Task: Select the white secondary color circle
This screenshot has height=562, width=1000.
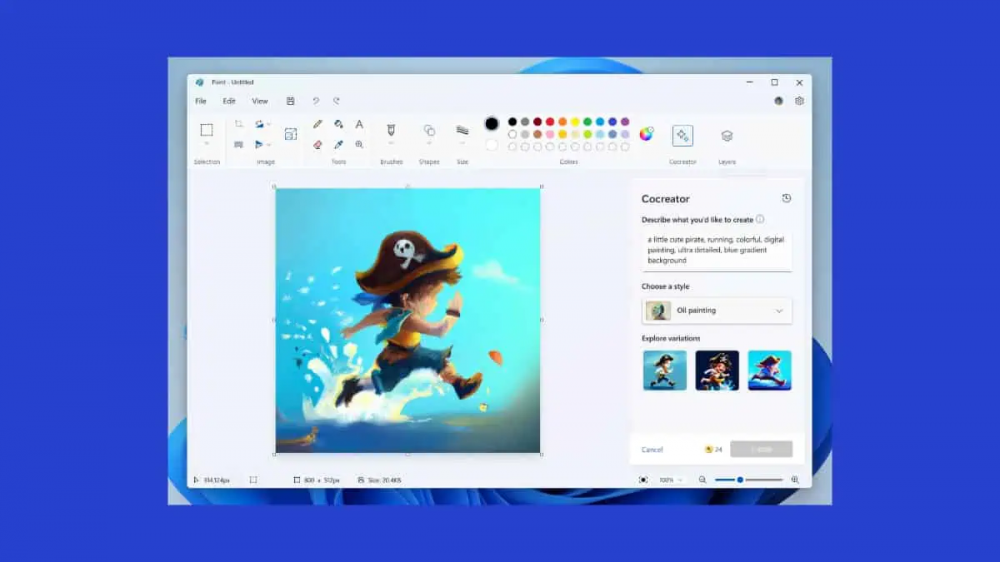Action: pyautogui.click(x=491, y=145)
